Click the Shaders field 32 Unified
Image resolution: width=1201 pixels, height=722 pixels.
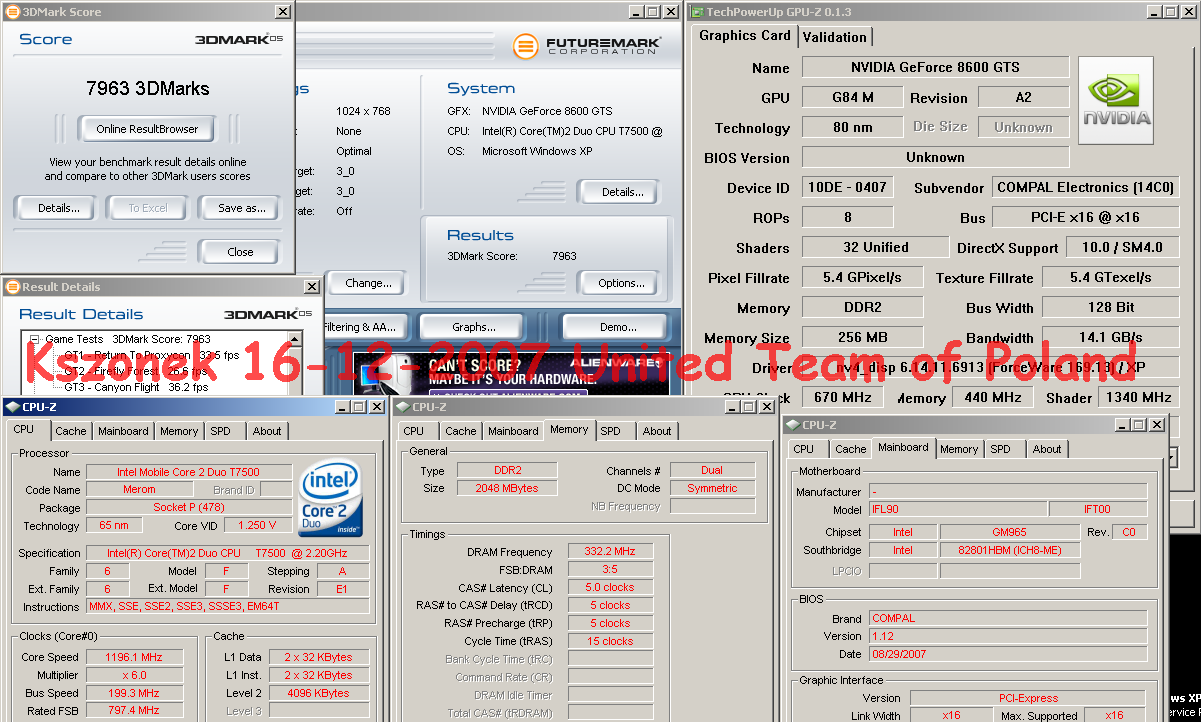875,247
